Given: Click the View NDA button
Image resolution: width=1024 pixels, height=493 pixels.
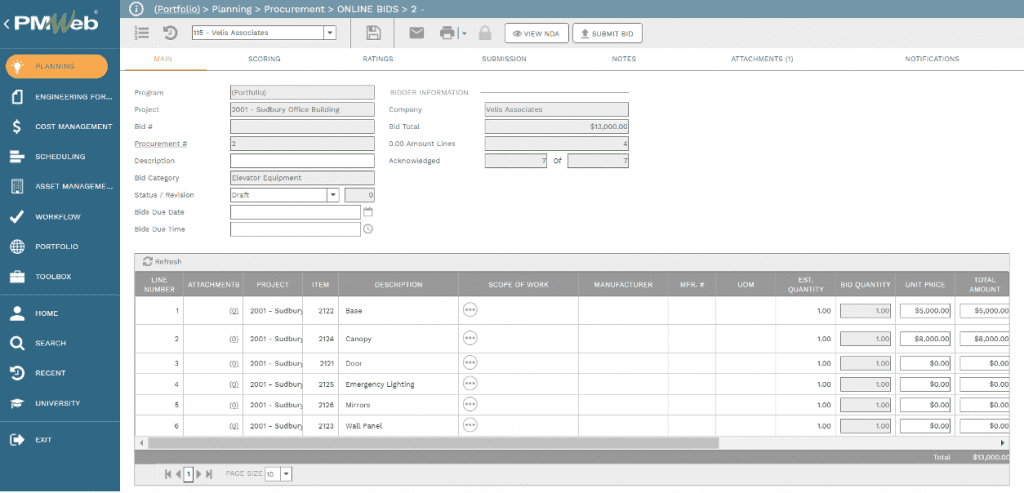Looking at the screenshot, I should pos(537,33).
